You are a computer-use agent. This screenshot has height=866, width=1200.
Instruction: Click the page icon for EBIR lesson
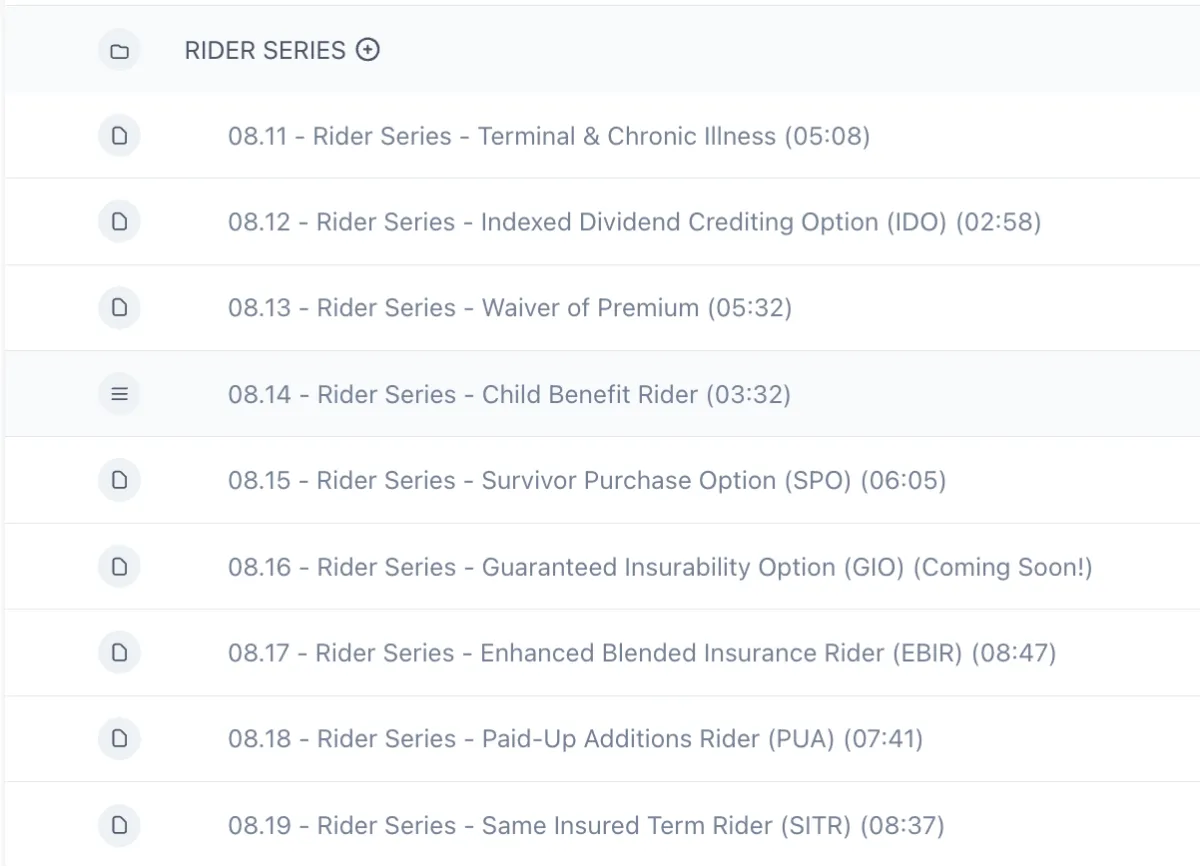coord(119,653)
